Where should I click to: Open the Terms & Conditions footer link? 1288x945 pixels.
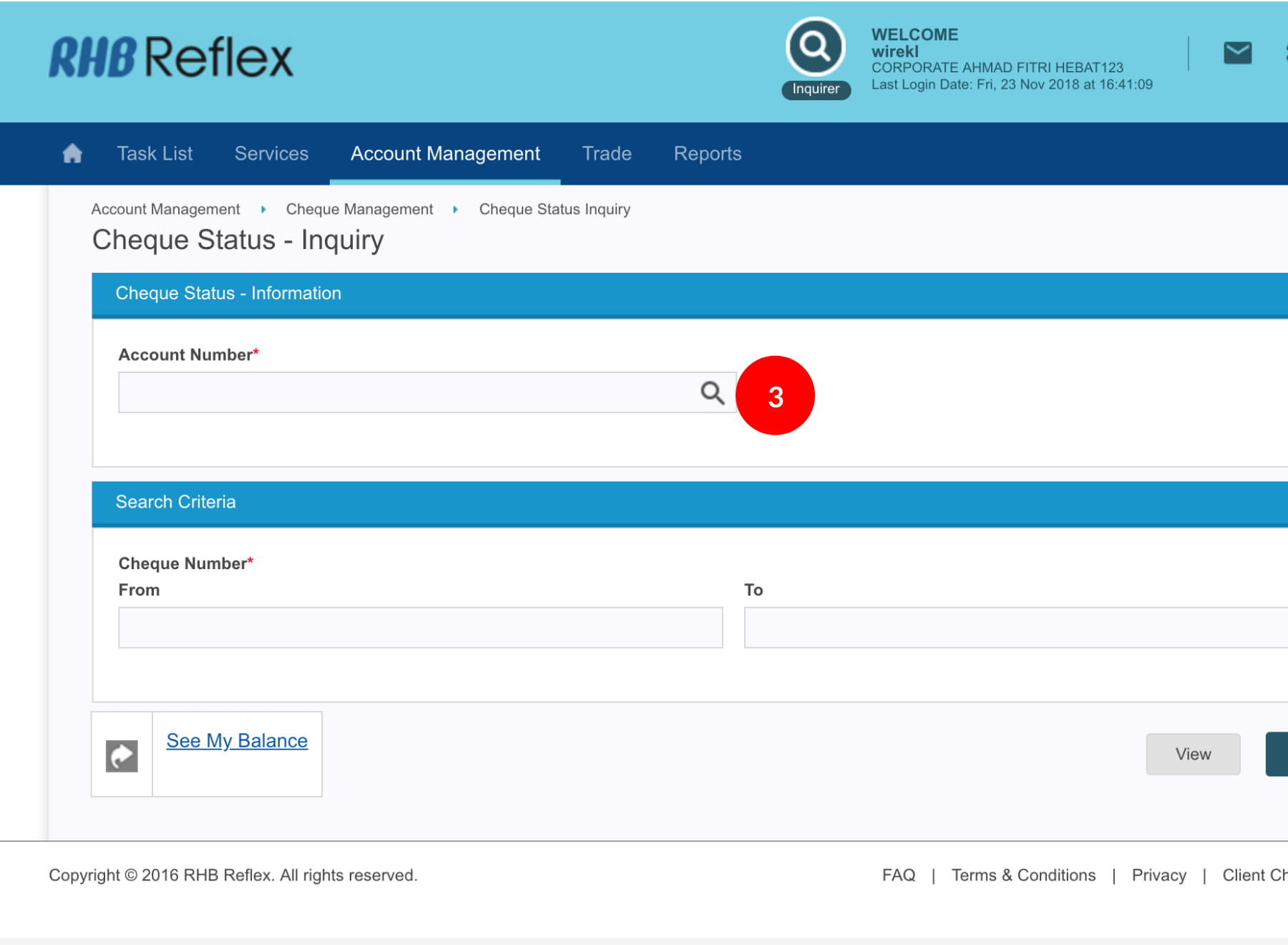pyautogui.click(x=1023, y=875)
